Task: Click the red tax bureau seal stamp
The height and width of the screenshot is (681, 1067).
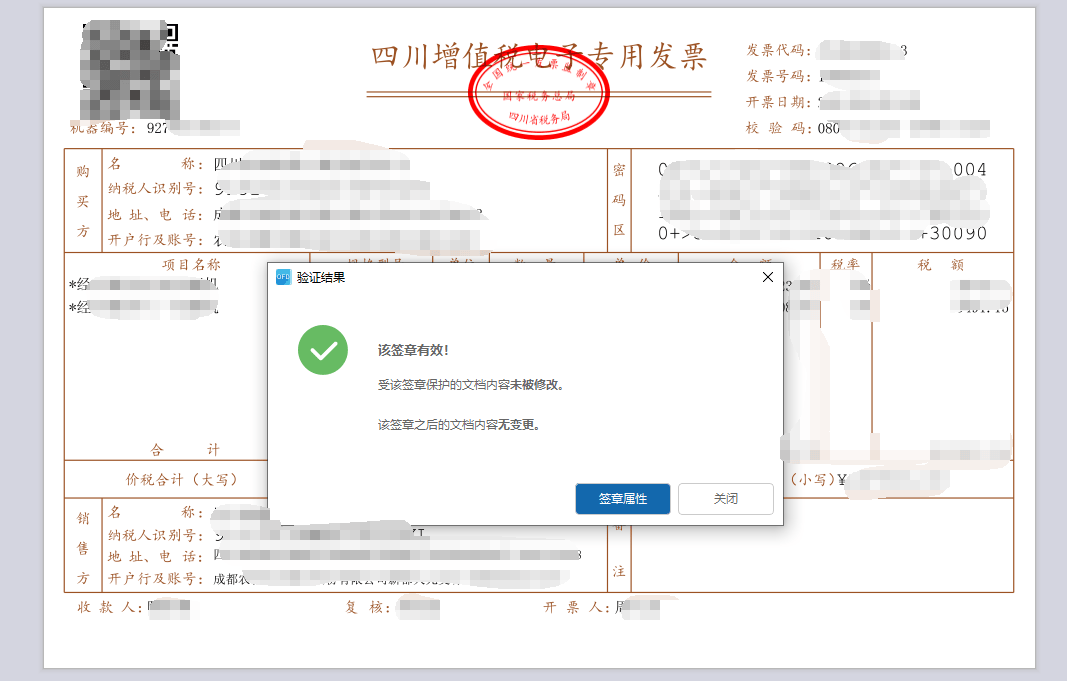Action: (x=538, y=93)
